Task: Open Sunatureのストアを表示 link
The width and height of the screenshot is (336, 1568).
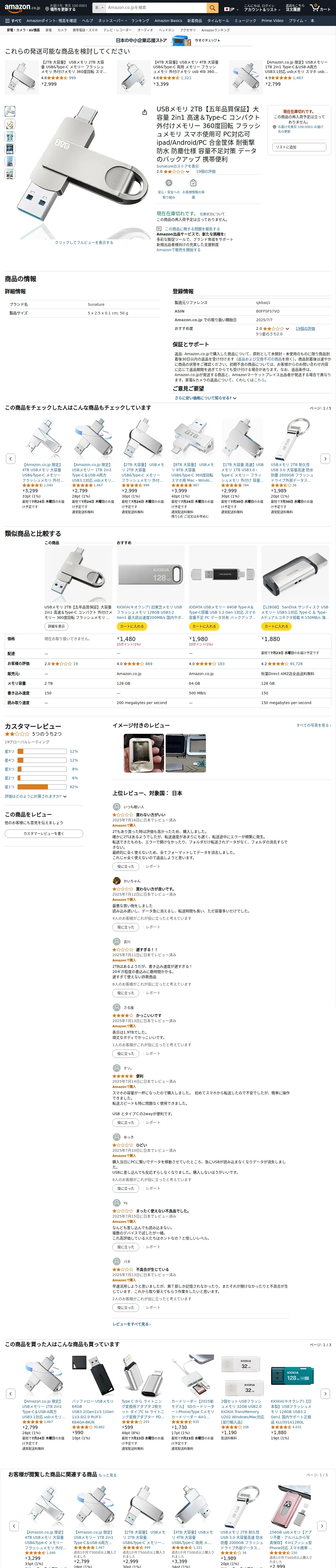Action: coord(177,166)
